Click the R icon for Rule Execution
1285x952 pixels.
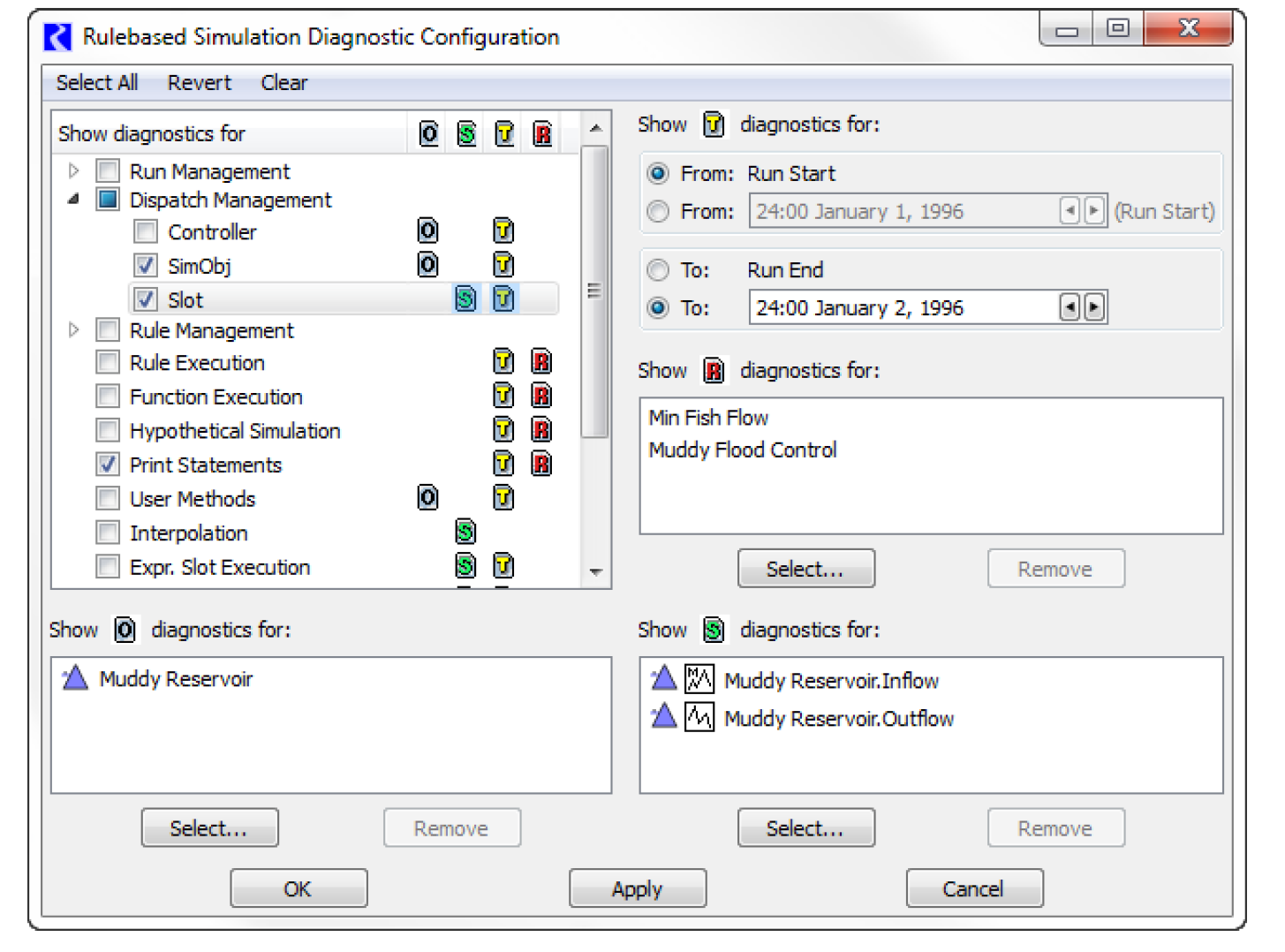point(541,362)
